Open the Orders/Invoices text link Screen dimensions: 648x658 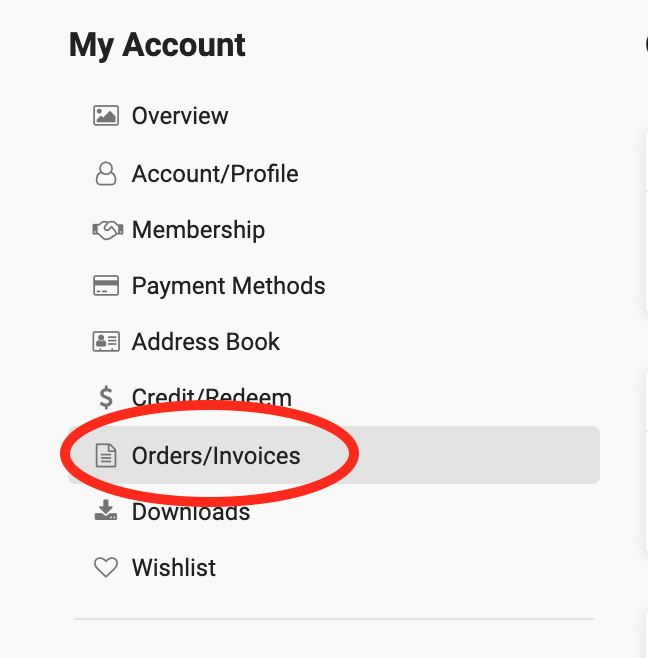216,456
